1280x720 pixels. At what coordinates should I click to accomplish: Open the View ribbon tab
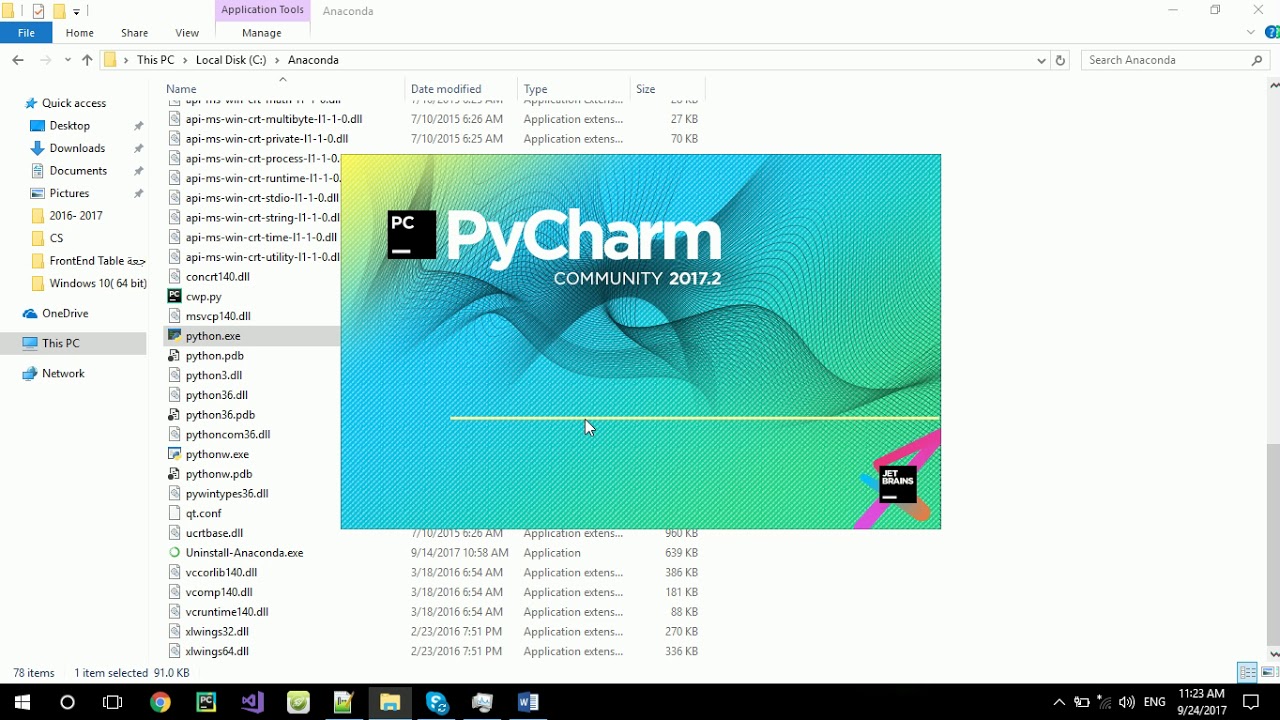pos(187,33)
